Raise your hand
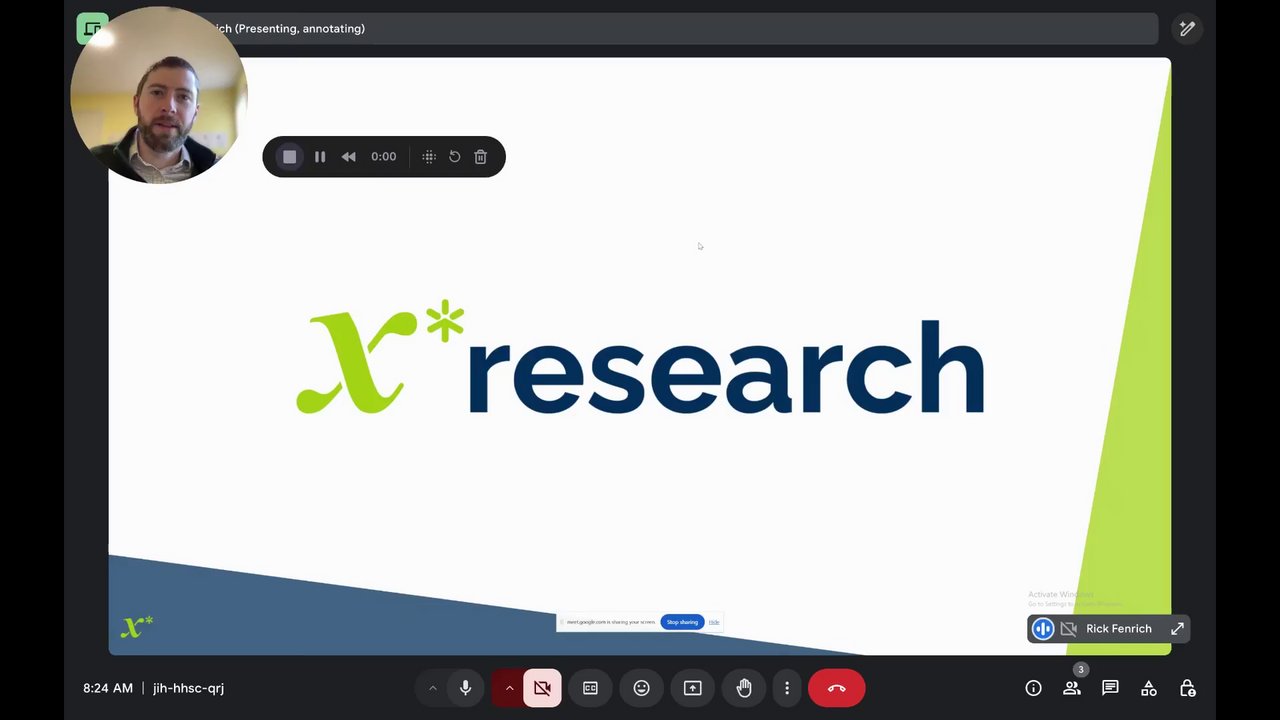The image size is (1280, 720). tap(744, 688)
